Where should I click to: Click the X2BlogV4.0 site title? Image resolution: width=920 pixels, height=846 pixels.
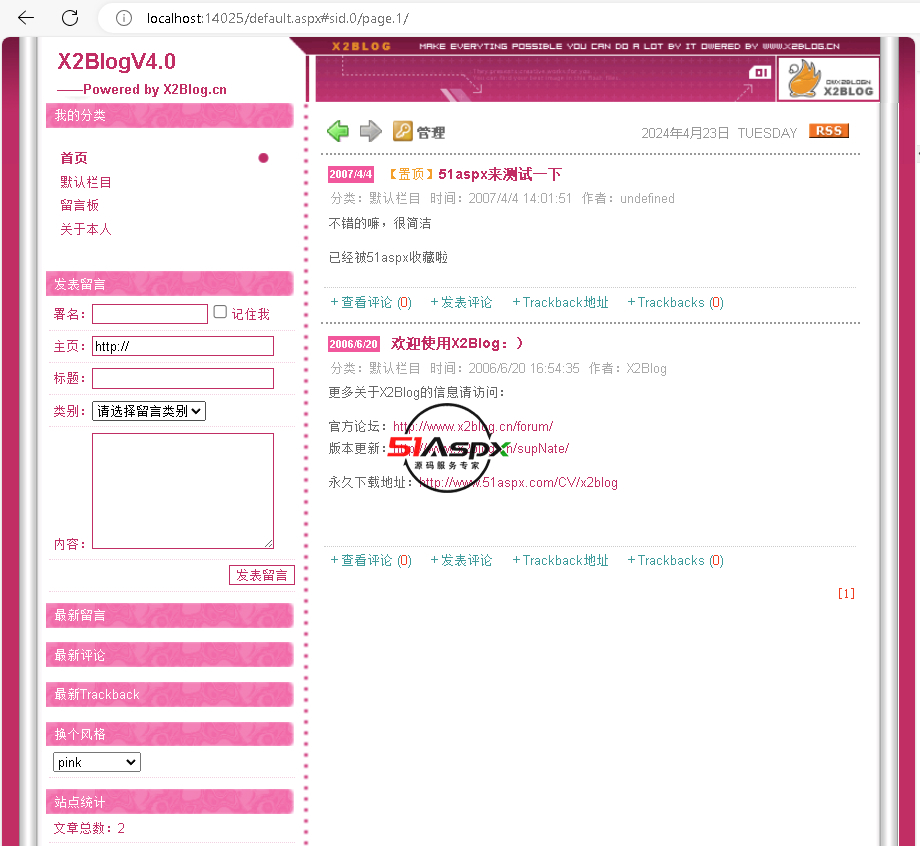(116, 62)
